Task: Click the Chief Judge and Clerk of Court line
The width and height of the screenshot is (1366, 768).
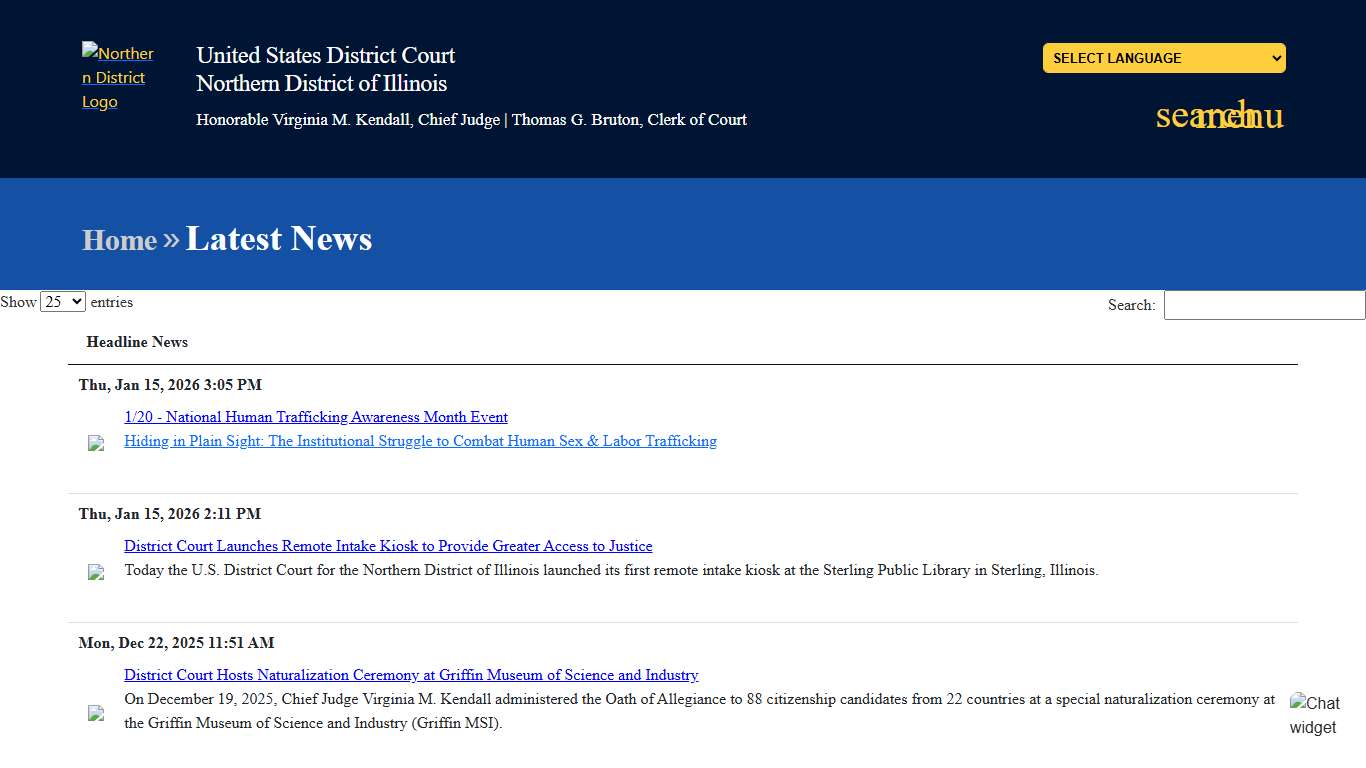Action: click(471, 120)
